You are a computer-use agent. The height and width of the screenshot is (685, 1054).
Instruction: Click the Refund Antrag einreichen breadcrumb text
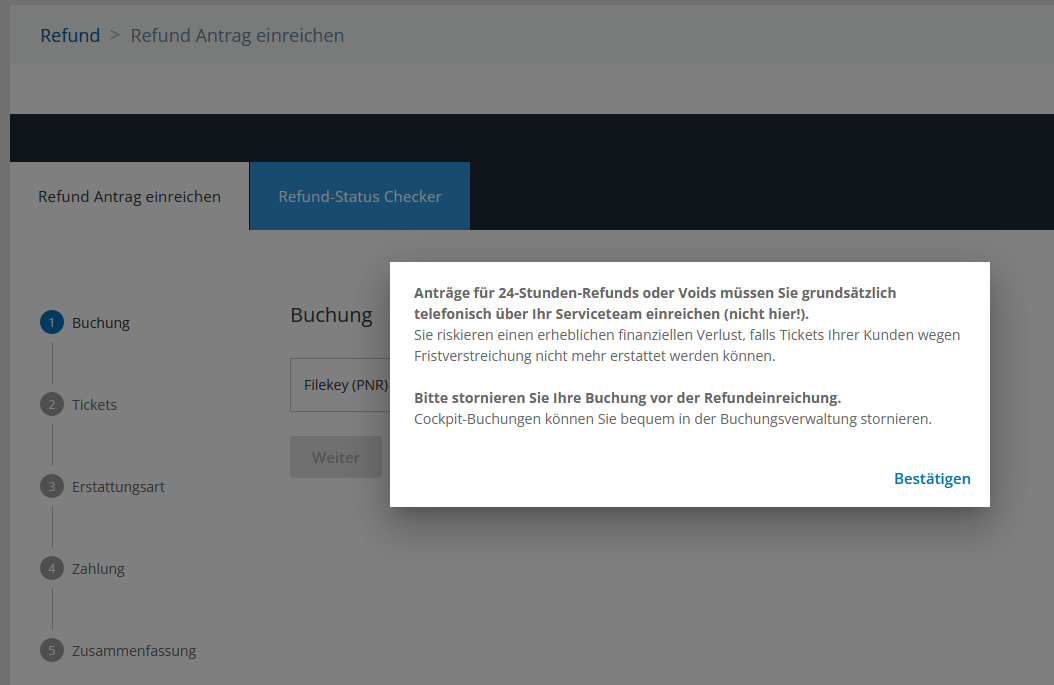pos(237,35)
